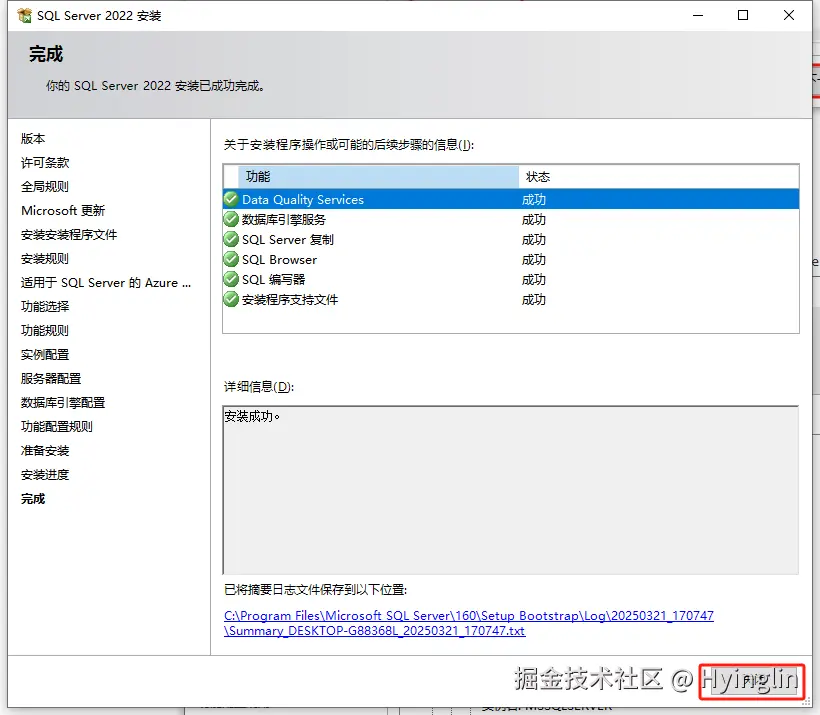The image size is (820, 715).
Task: Click 许可条款 step in the sidebar
Action: pos(45,163)
